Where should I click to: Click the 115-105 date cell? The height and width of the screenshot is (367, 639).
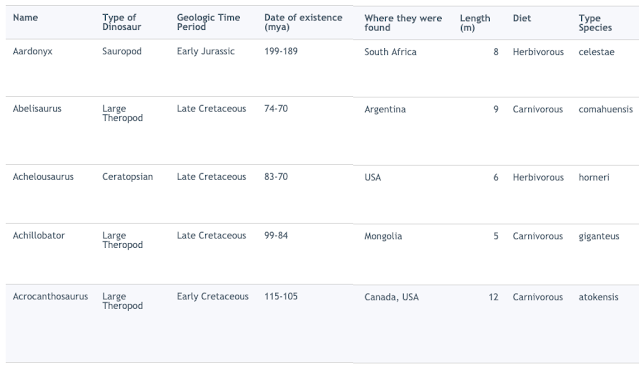281,297
